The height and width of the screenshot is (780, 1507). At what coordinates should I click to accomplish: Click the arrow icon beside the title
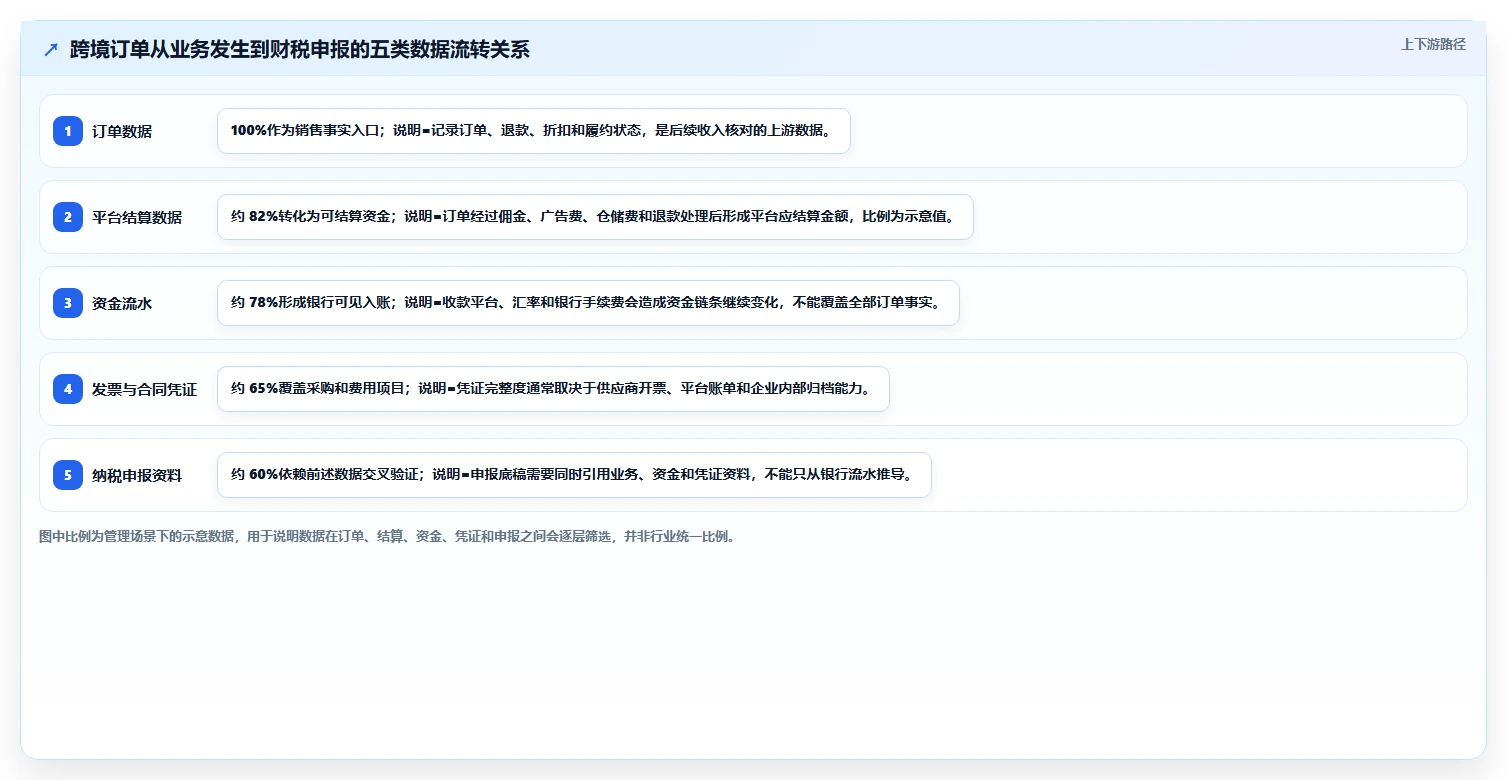[51, 49]
